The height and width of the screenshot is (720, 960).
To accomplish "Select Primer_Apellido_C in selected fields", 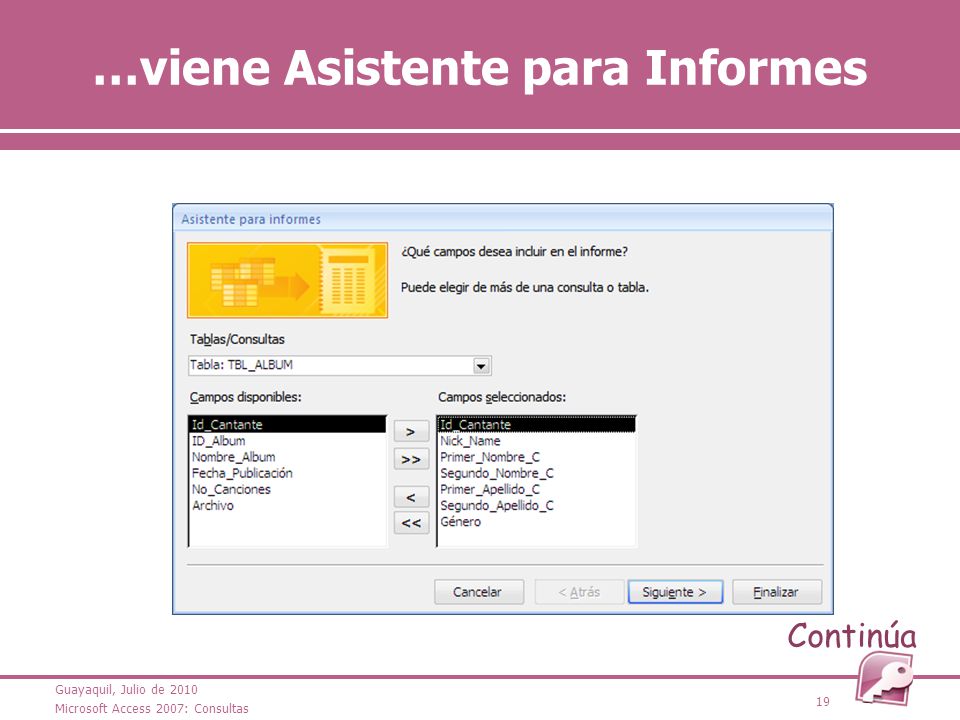I will 490,489.
